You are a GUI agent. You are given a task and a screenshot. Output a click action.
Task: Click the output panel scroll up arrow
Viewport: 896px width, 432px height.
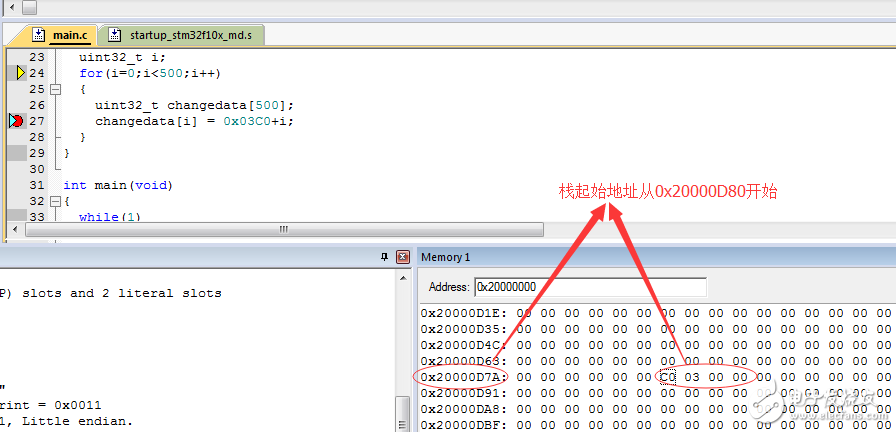point(403,278)
